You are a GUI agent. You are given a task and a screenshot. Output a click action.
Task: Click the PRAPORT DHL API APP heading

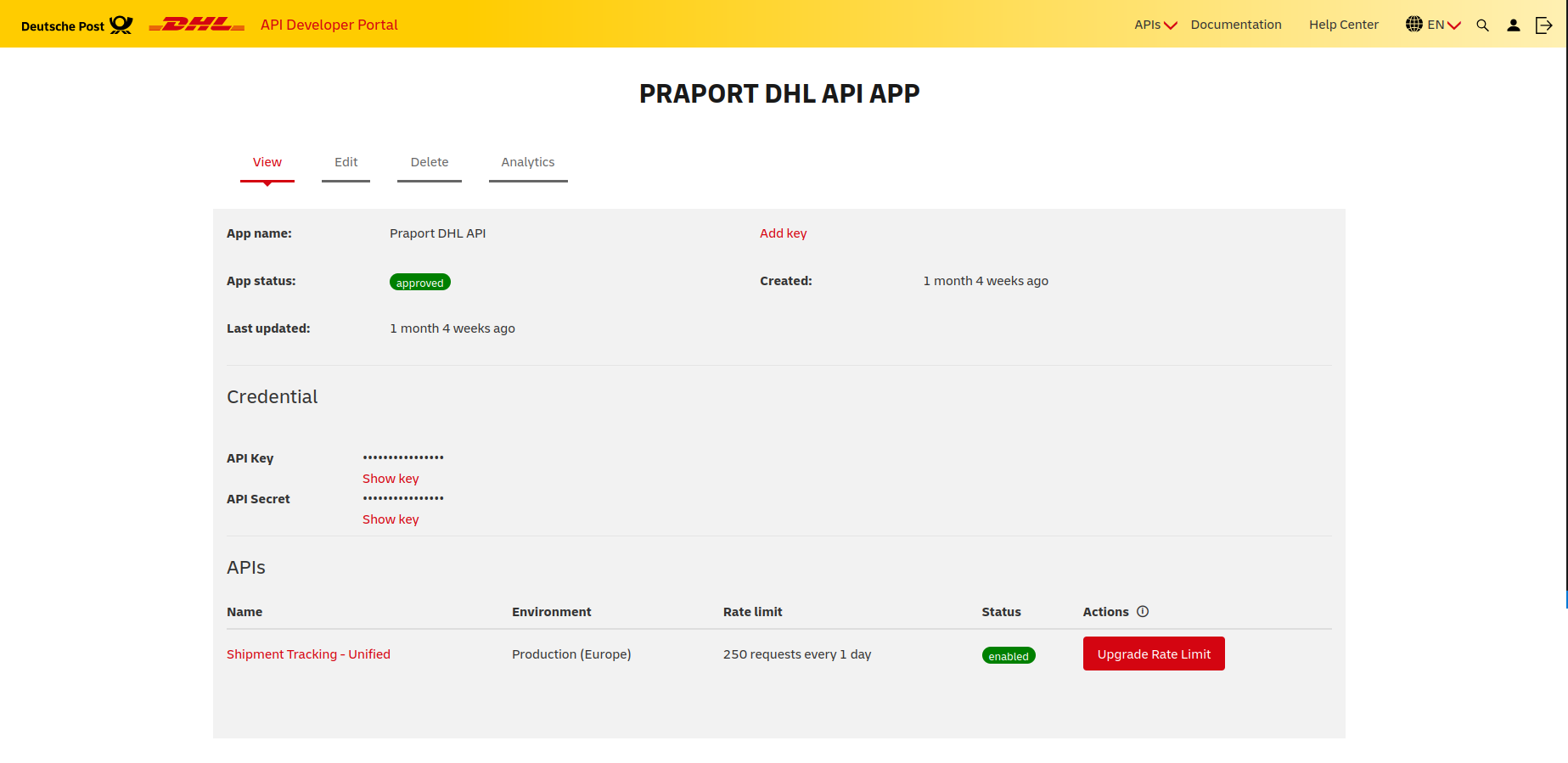(x=779, y=93)
